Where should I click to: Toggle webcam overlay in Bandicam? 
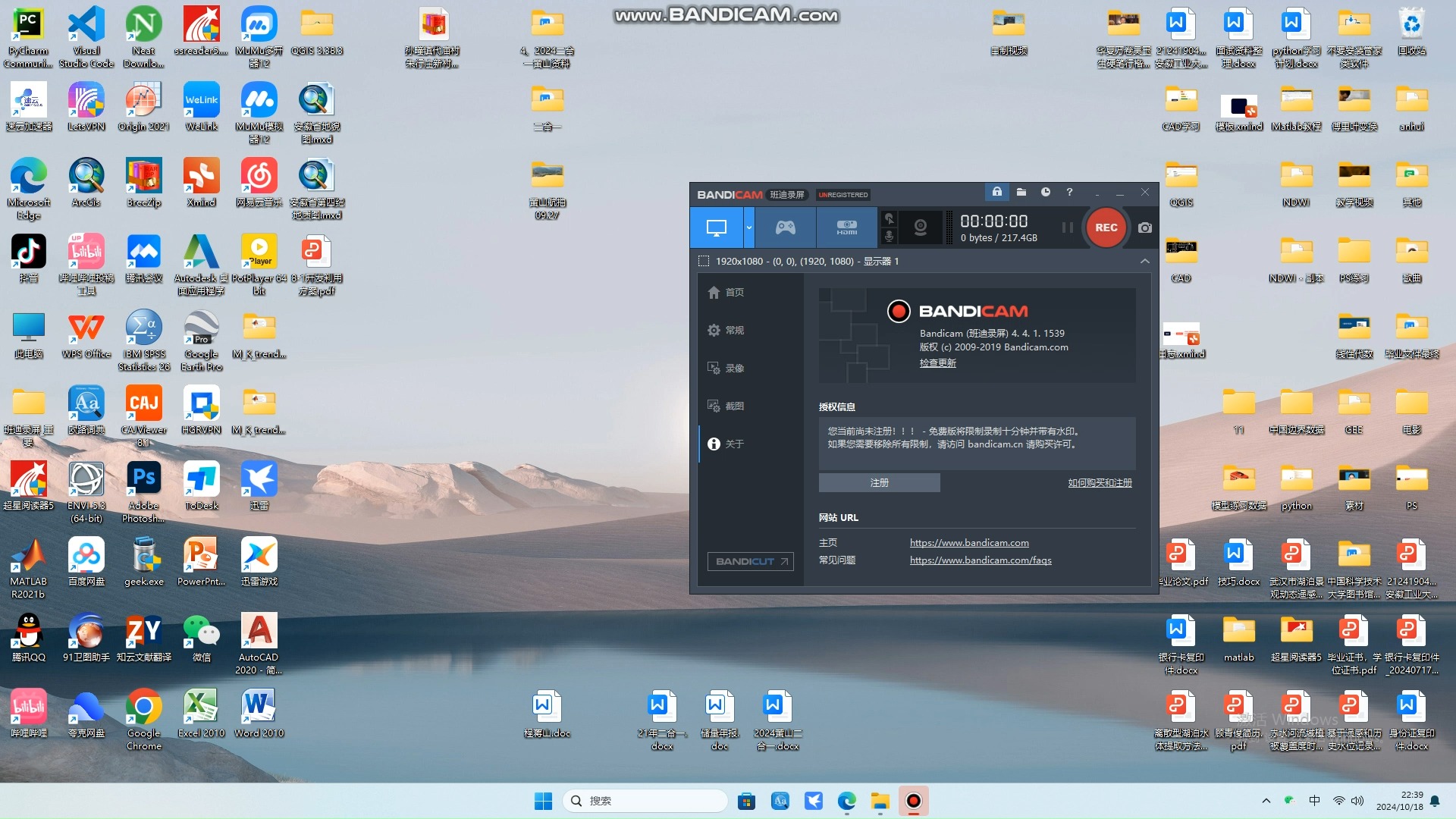pos(921,227)
